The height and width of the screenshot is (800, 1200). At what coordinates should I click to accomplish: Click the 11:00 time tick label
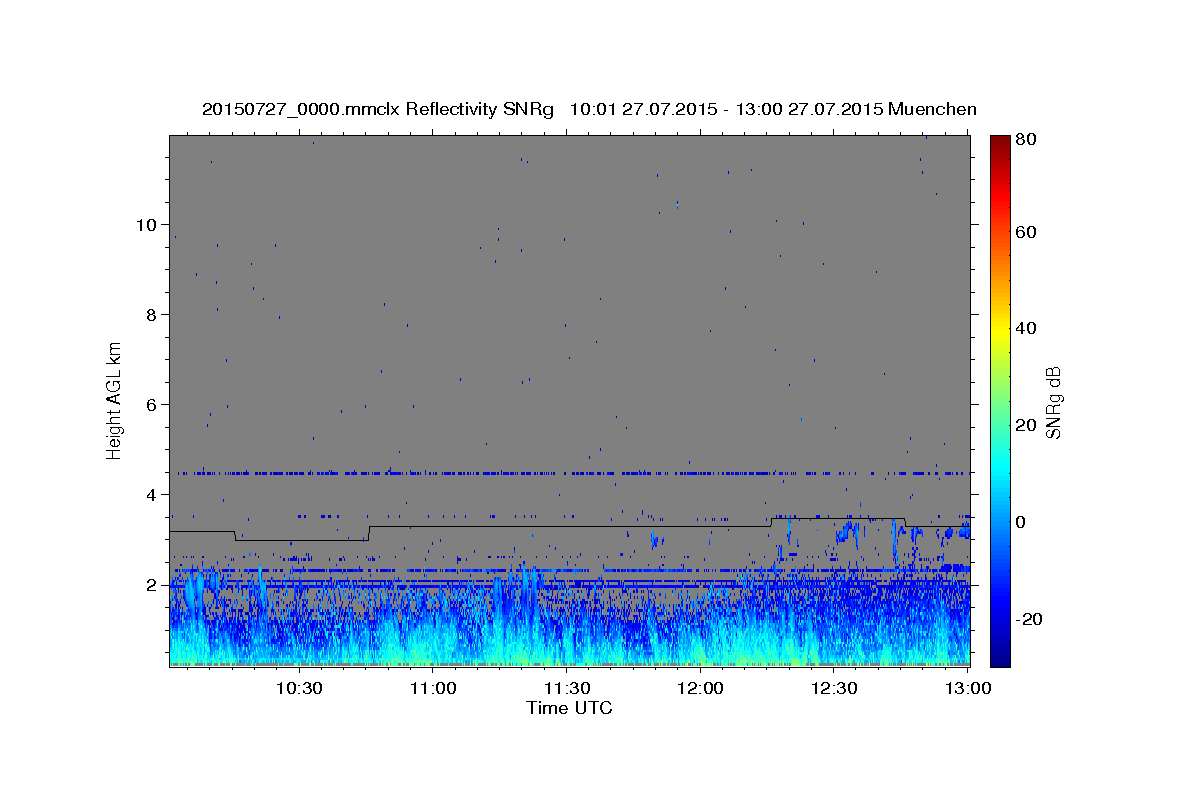(432, 688)
